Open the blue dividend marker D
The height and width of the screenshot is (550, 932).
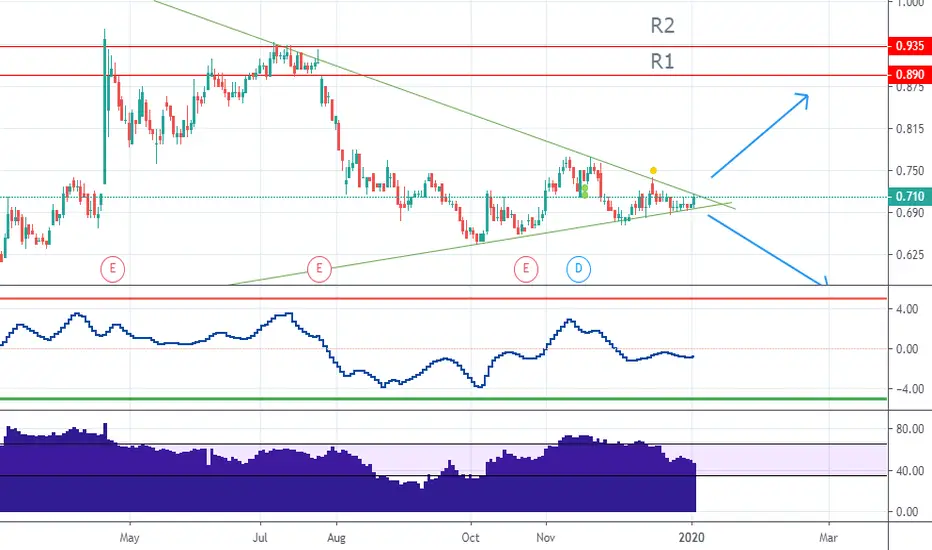(578, 269)
